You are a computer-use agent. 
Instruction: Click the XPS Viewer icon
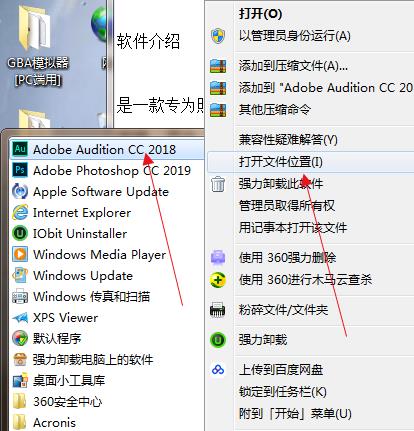[20, 318]
